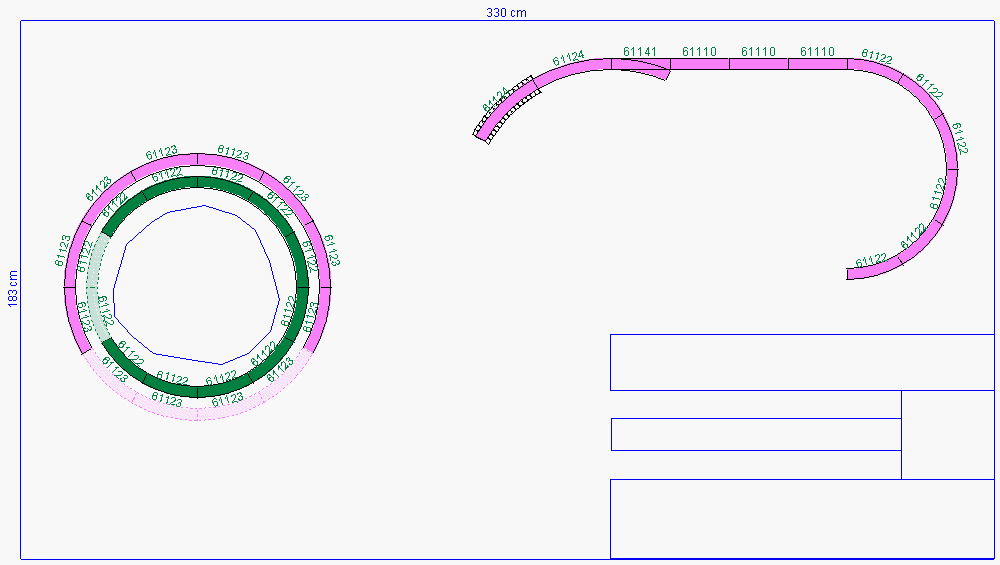Select the large bottom blue rectangle
1000x565 pixels.
[x=802, y=519]
